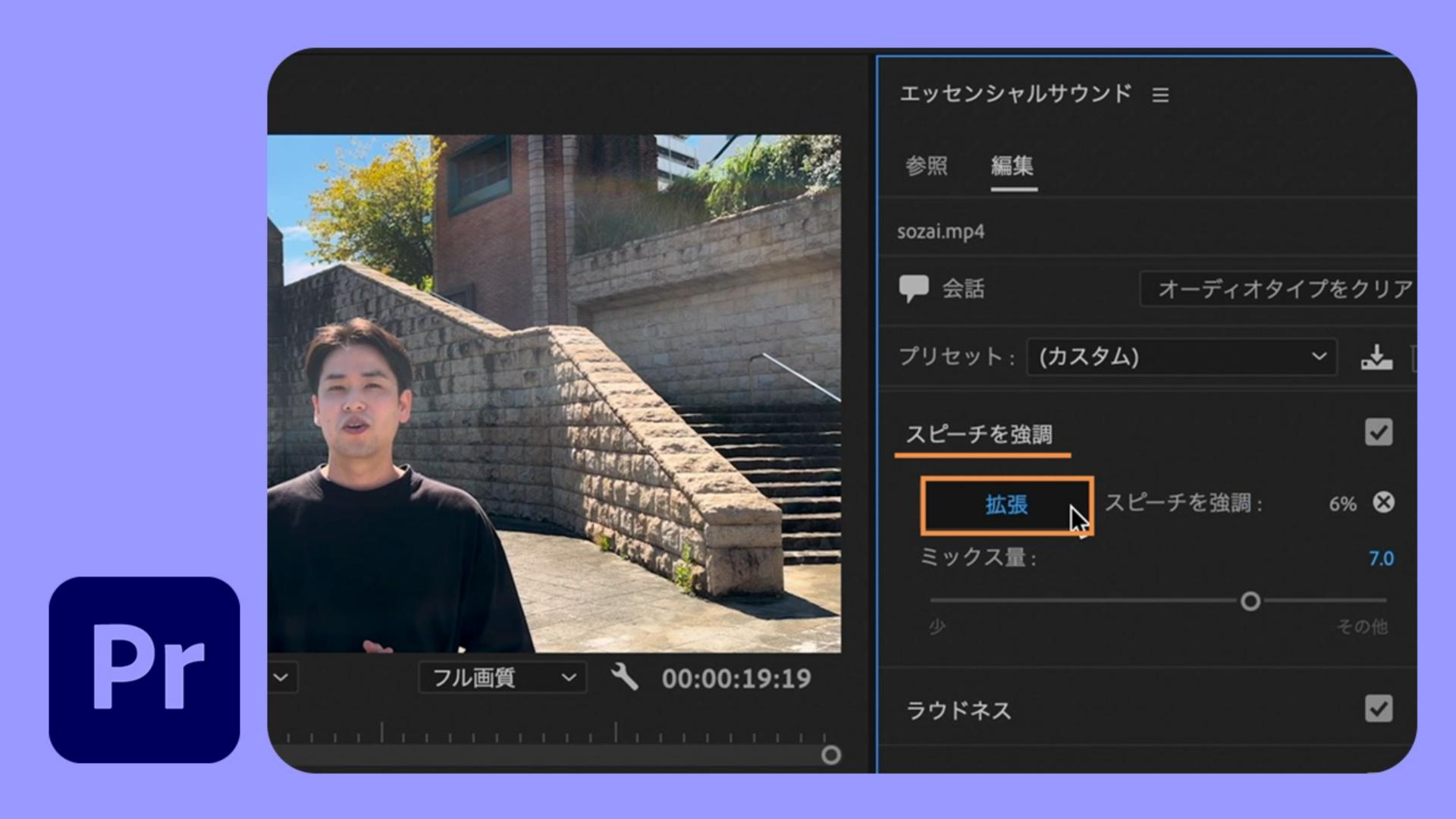Click the ミックス量 slider handle
The width and height of the screenshot is (1456, 819).
click(1250, 601)
